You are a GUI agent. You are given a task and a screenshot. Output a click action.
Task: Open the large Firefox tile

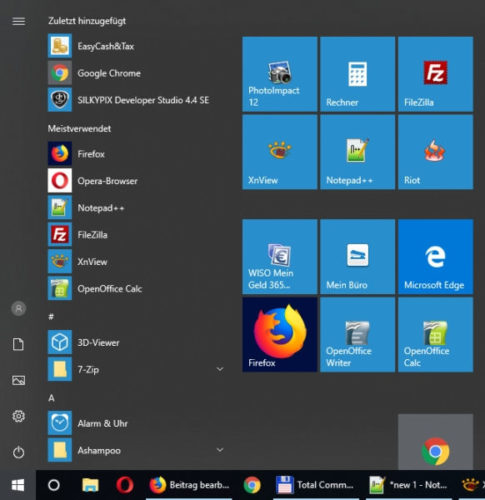tap(280, 335)
